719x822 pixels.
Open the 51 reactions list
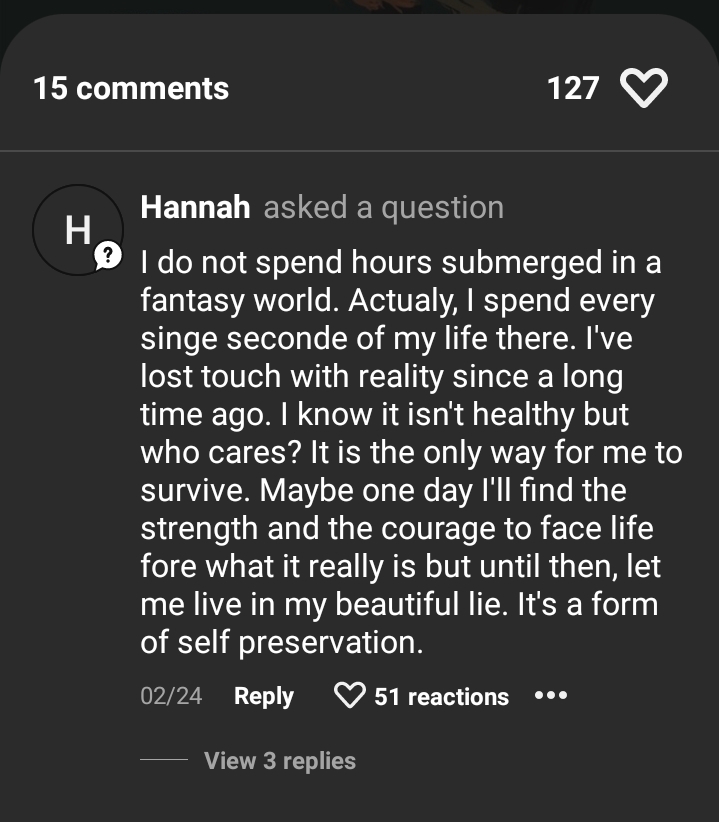tap(441, 697)
